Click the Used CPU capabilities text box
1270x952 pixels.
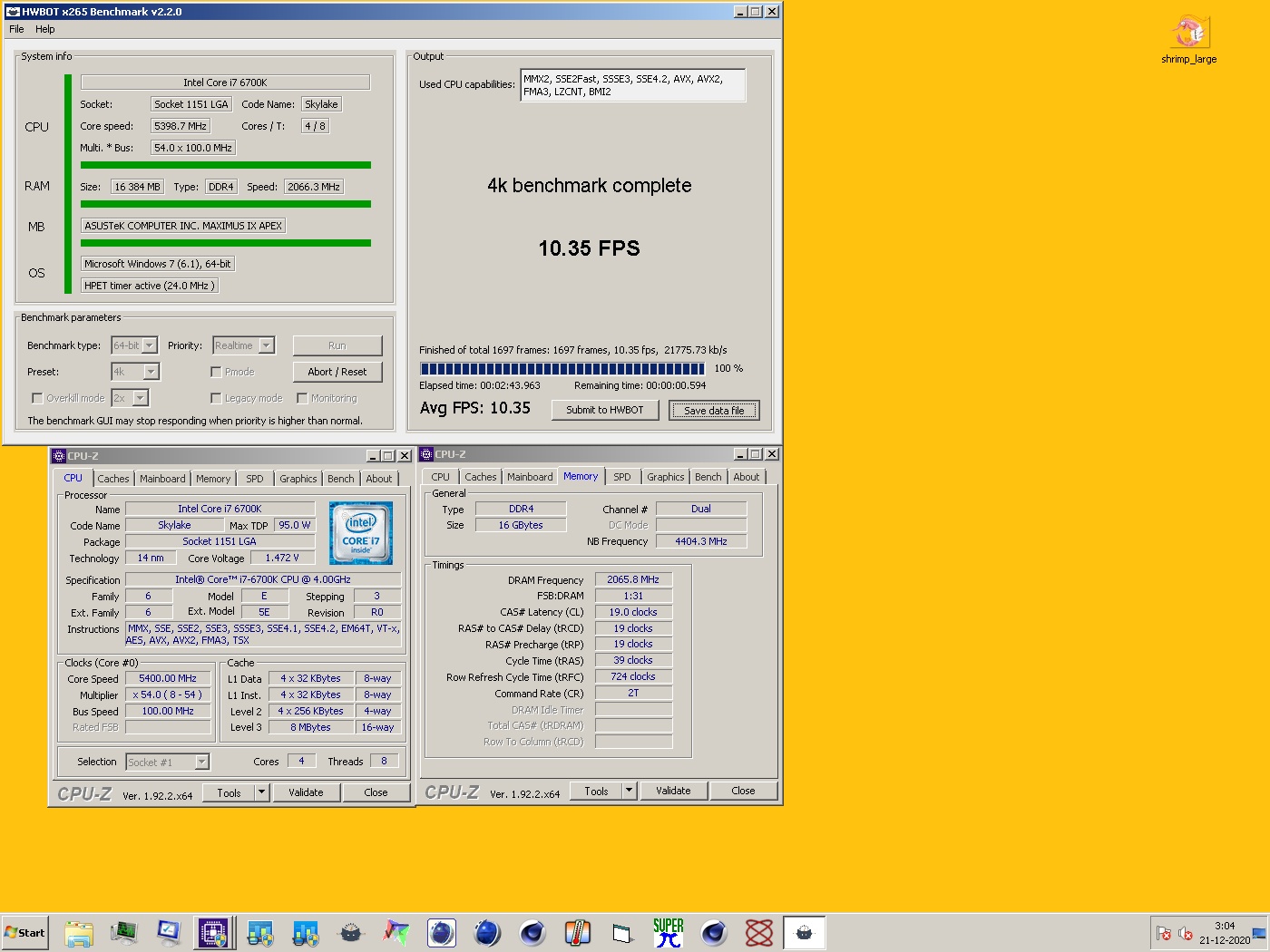[x=633, y=85]
